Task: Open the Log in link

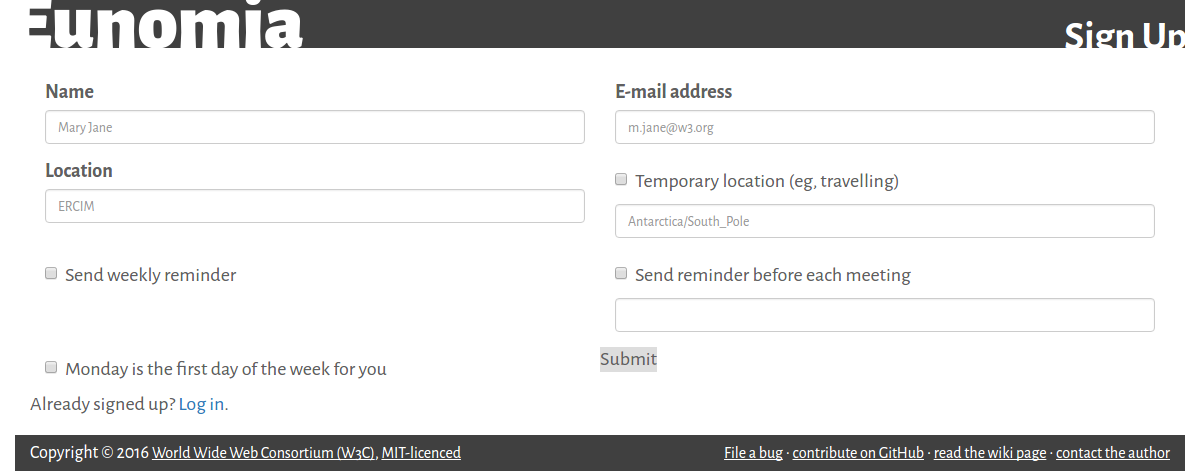Action: click(x=201, y=405)
